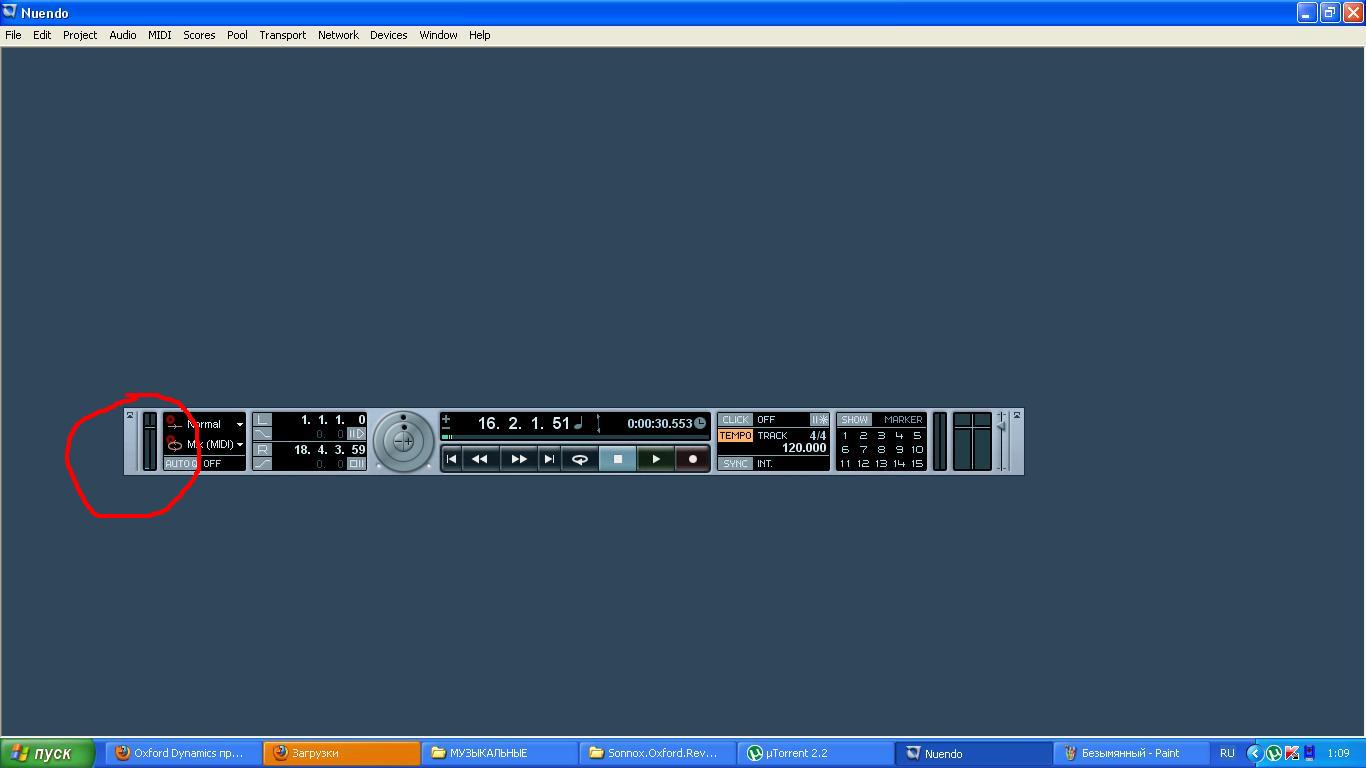Click the SHOW markers button

[x=854, y=420]
